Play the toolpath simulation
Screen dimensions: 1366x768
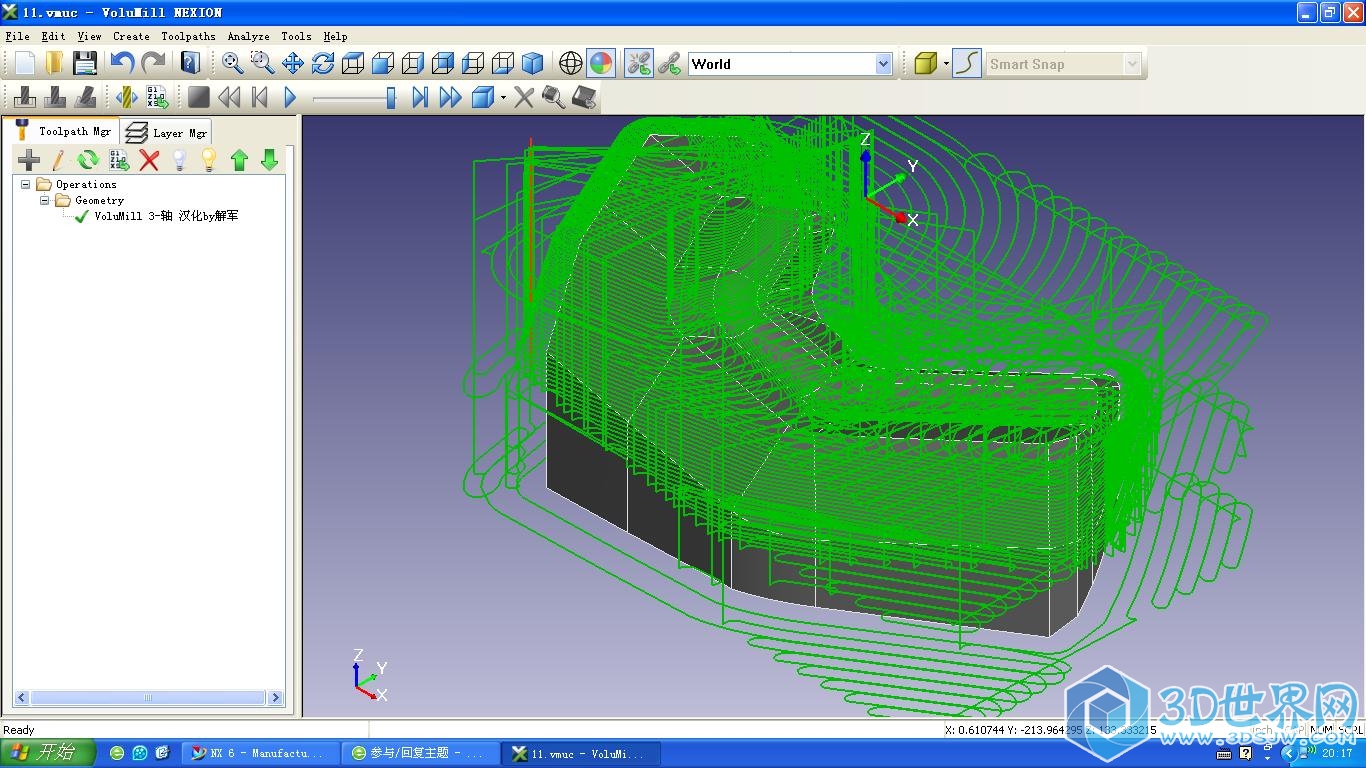click(x=290, y=97)
